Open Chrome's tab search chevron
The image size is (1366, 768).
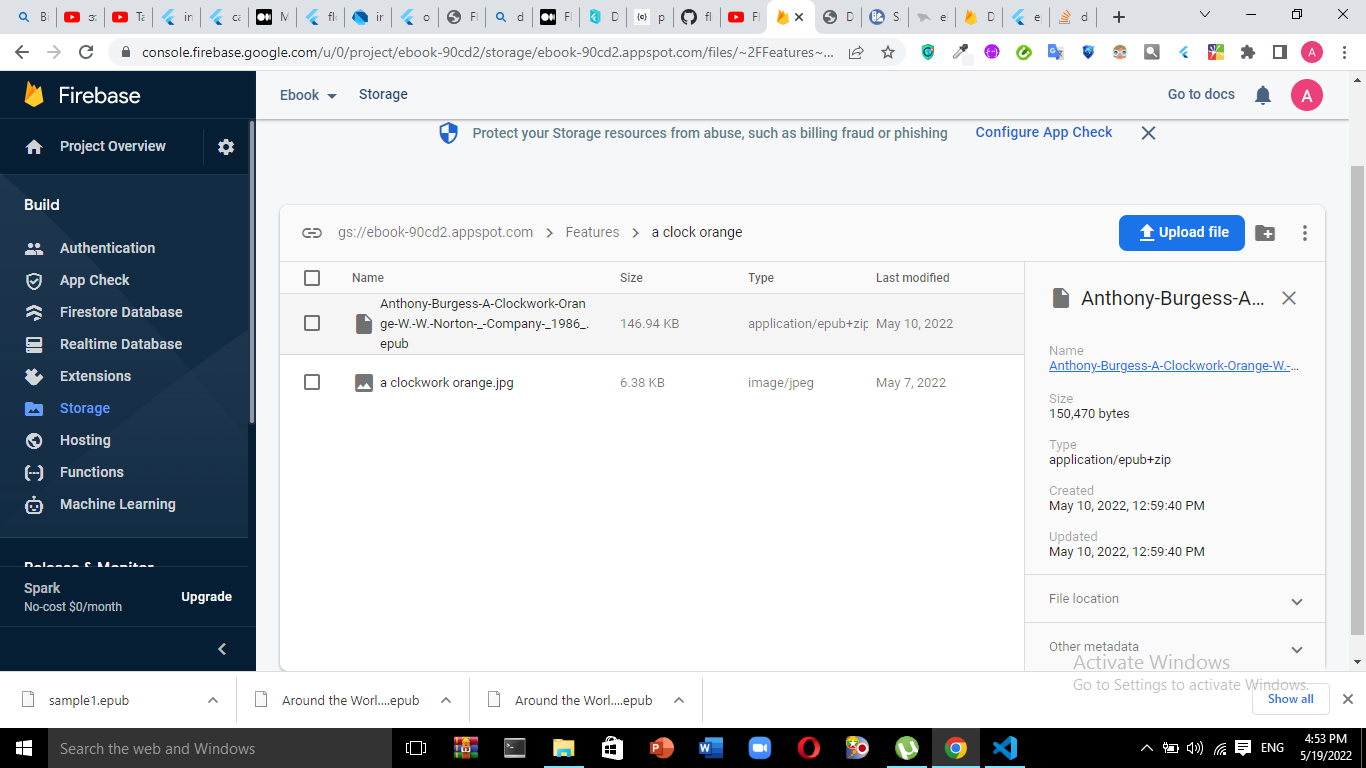(1205, 15)
